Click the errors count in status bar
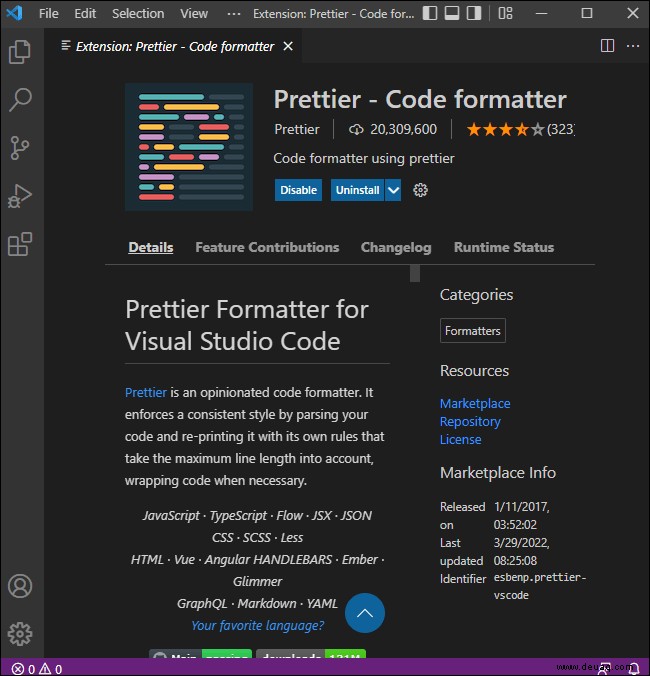This screenshot has width=650, height=676. click(x=24, y=669)
